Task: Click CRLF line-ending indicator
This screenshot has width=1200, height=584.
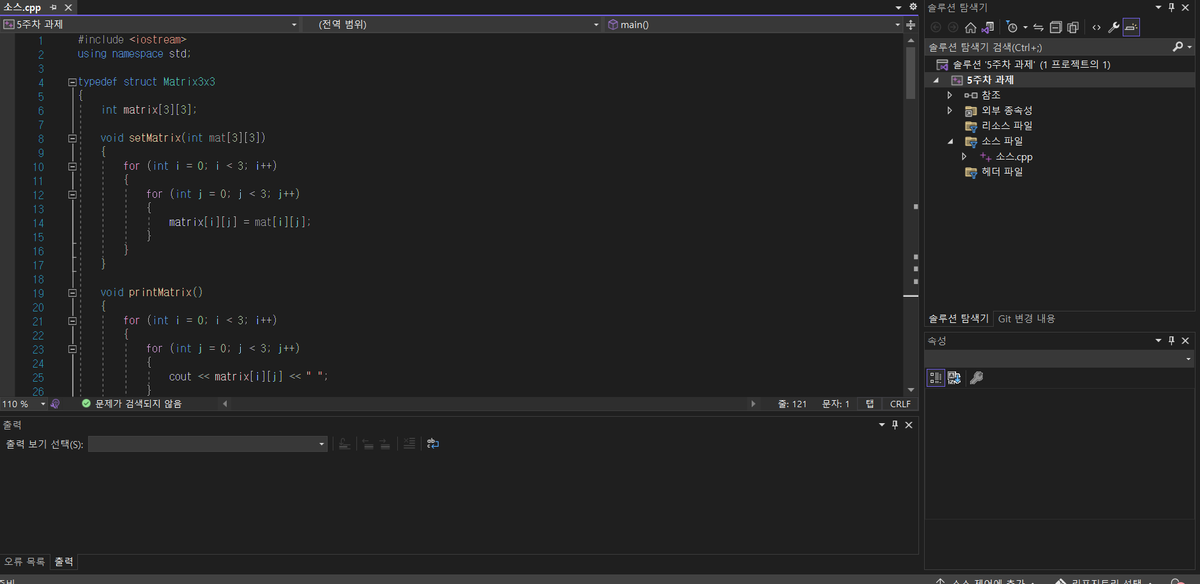Action: (900, 404)
